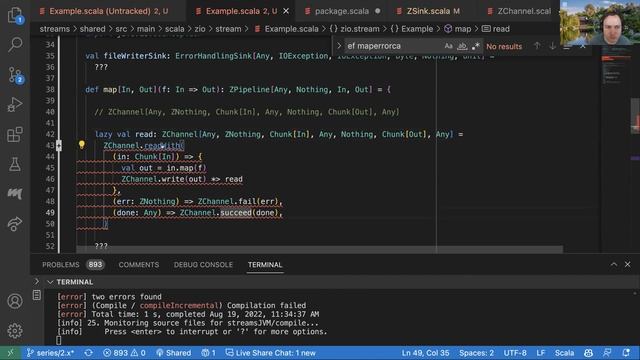Open 'stream' breadcrumb dropdown
This screenshot has height=360, width=640.
pos(228,29)
